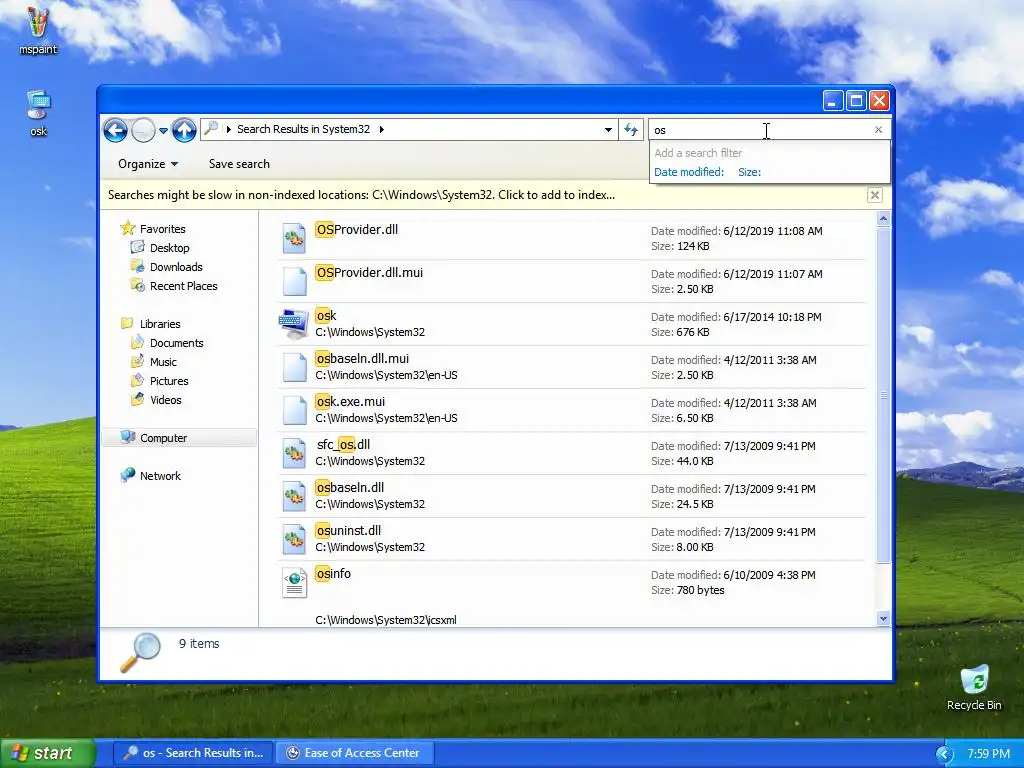Open Recent Places in navigation pane
This screenshot has width=1024, height=768.
(184, 286)
